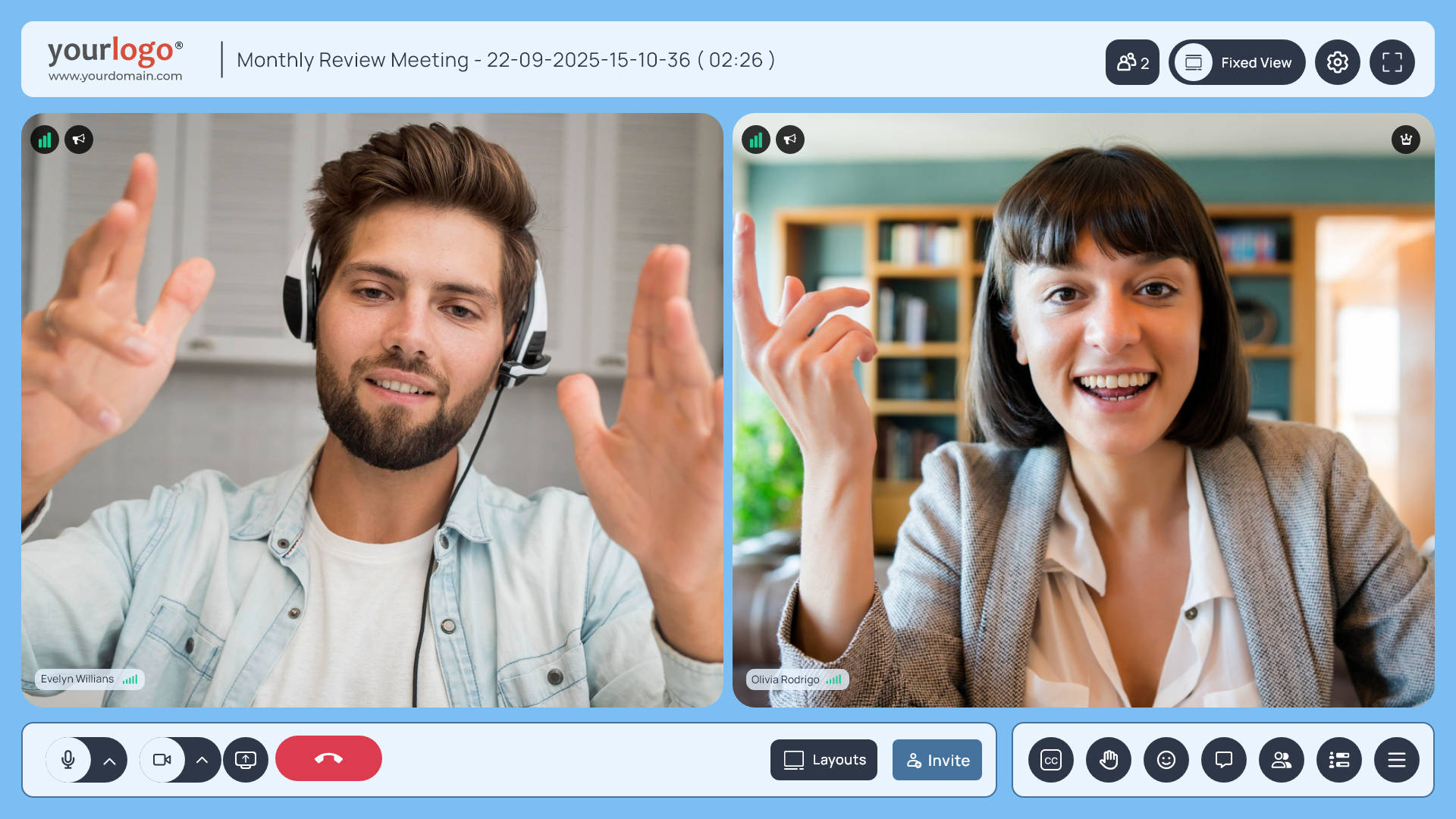The image size is (1456, 819).
Task: Expand camera options chevron
Action: (x=202, y=760)
